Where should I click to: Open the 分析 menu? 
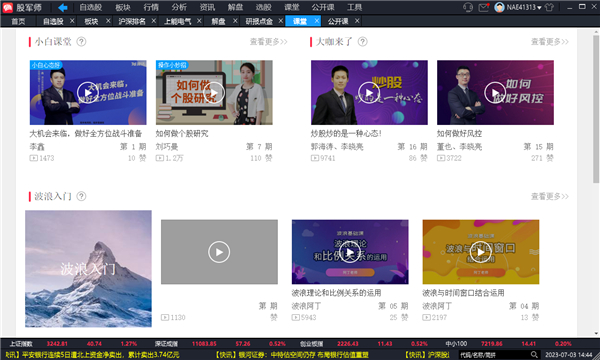pyautogui.click(x=179, y=7)
